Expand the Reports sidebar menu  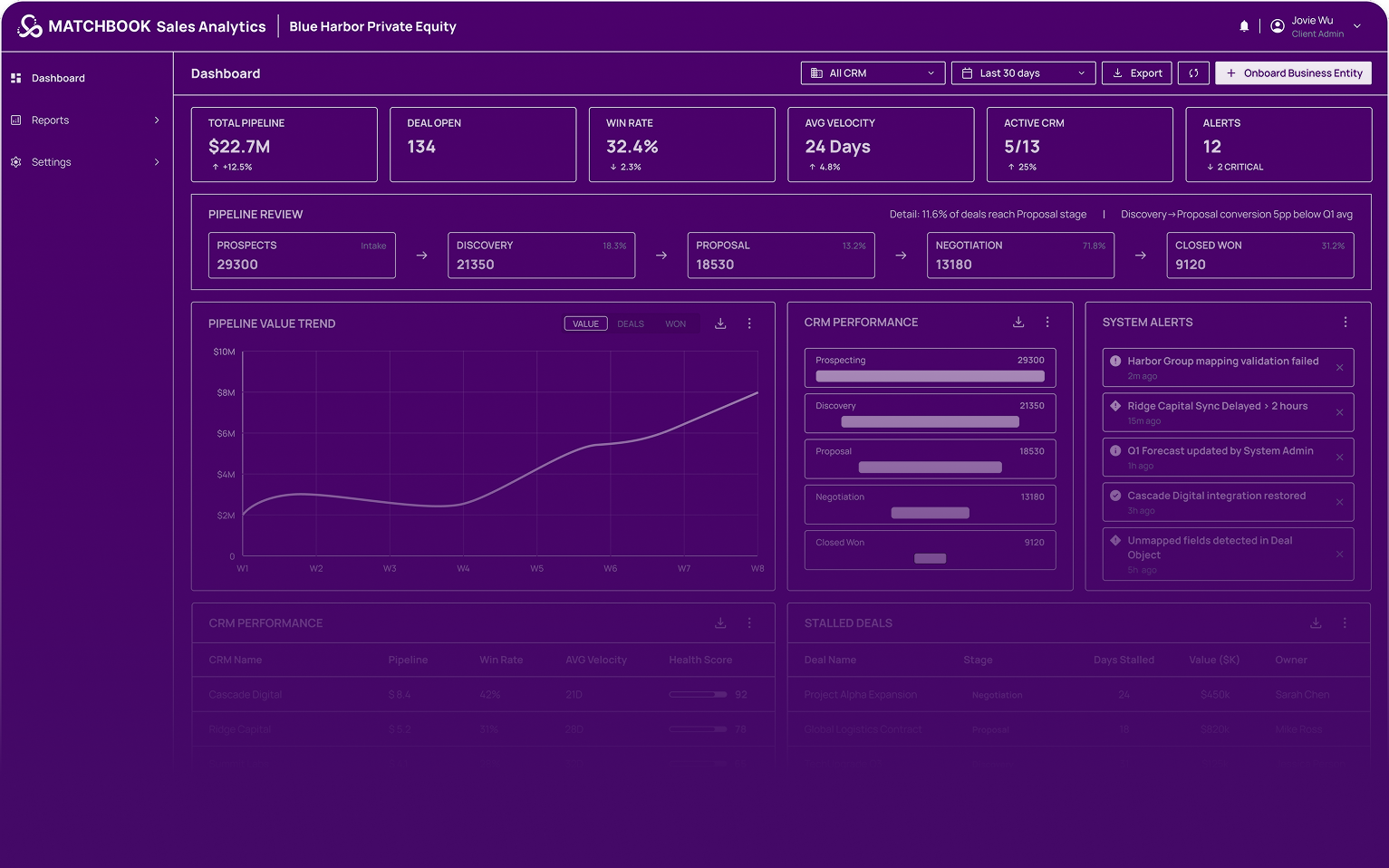pyautogui.click(x=156, y=120)
